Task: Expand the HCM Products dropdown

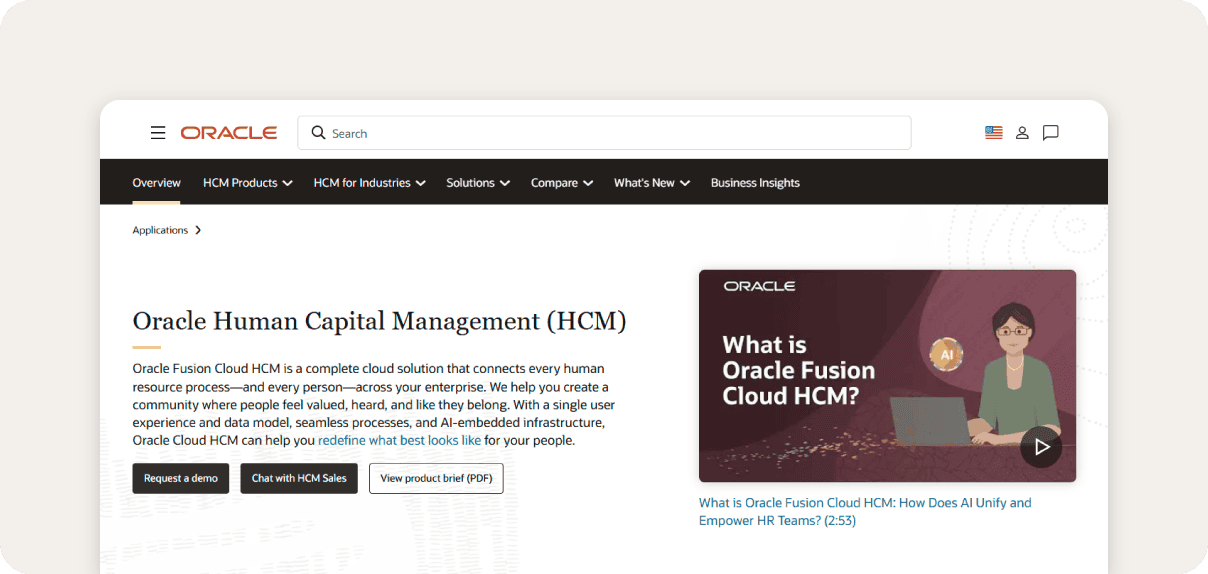Action: (247, 183)
